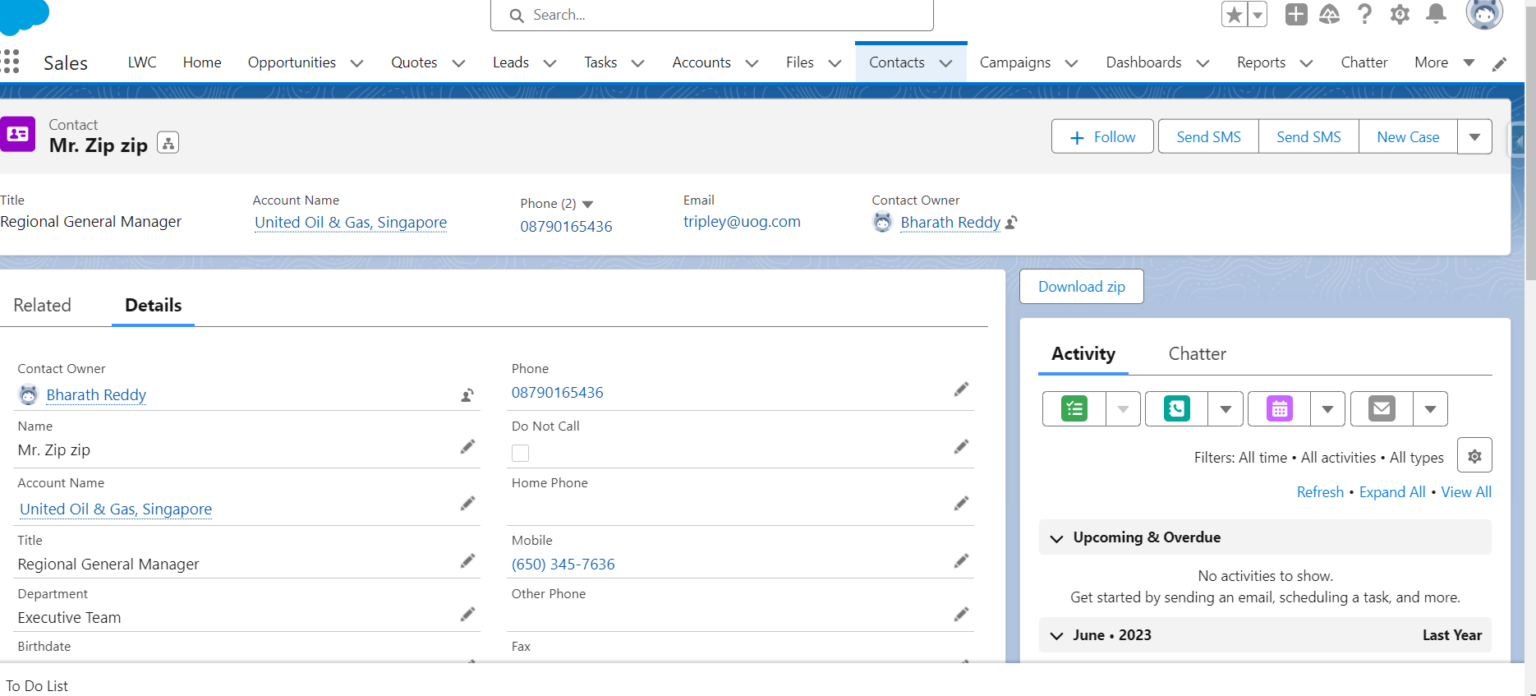The height and width of the screenshot is (696, 1536).
Task: Open Salesforce Setup with the gear icon
Action: 1399,14
